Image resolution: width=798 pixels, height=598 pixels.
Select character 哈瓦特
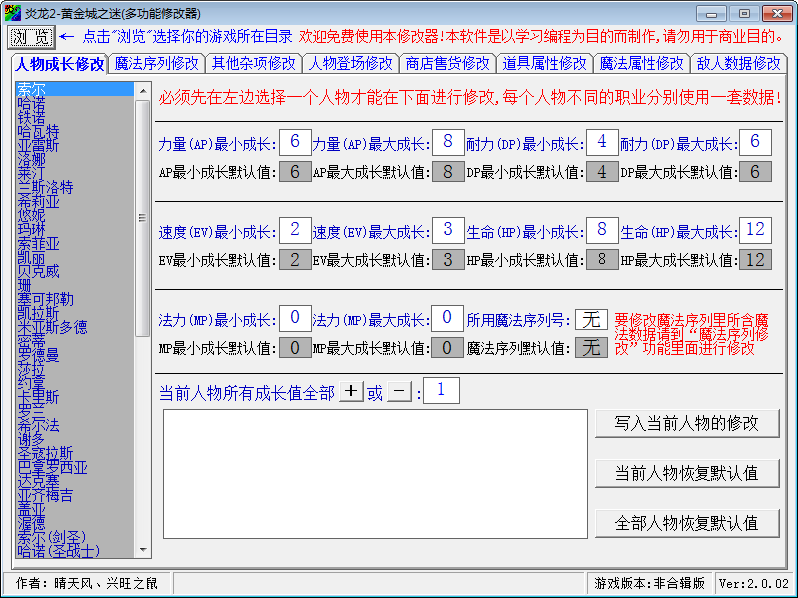[75, 132]
